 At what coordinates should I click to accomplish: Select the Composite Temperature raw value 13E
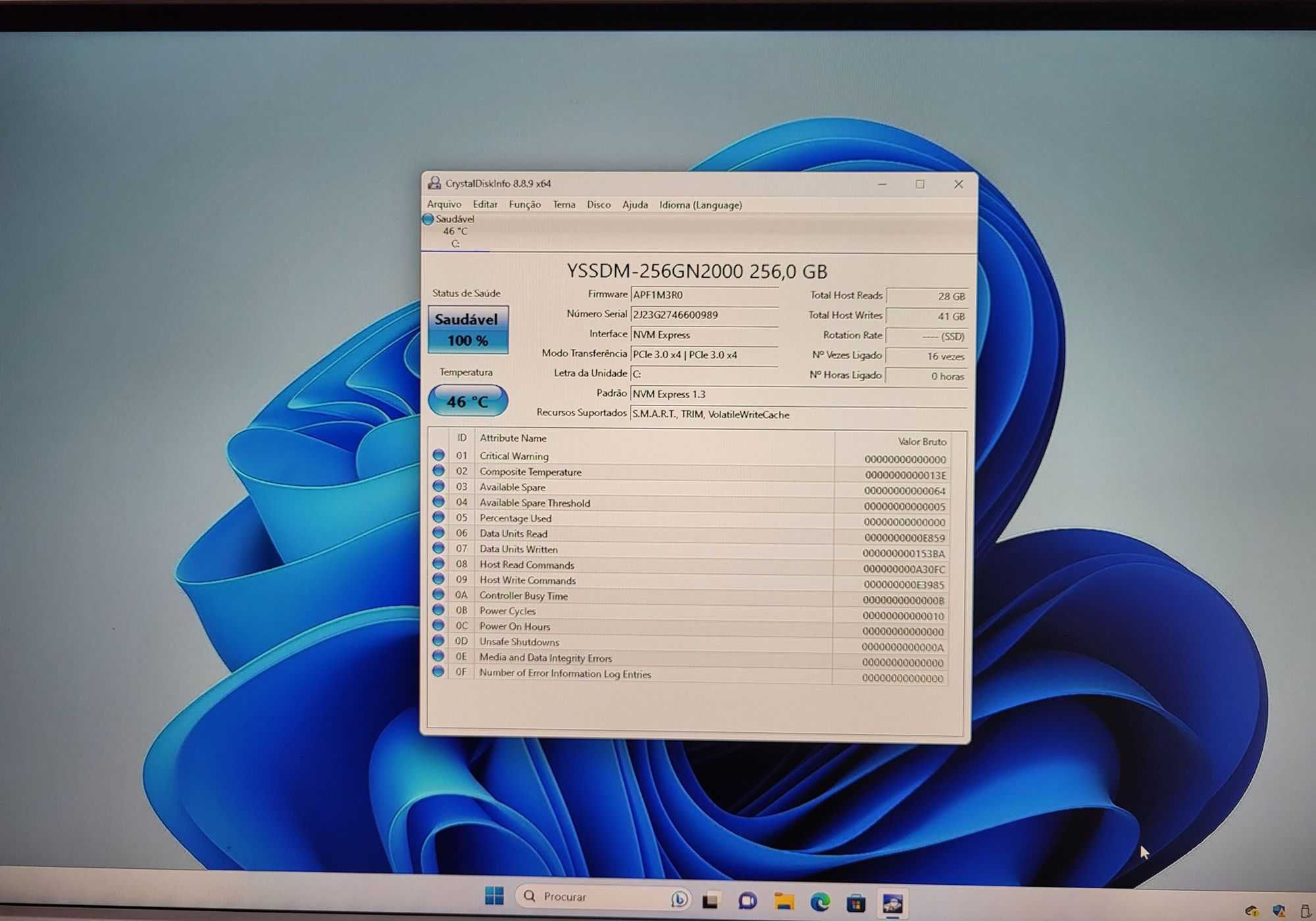[x=905, y=475]
